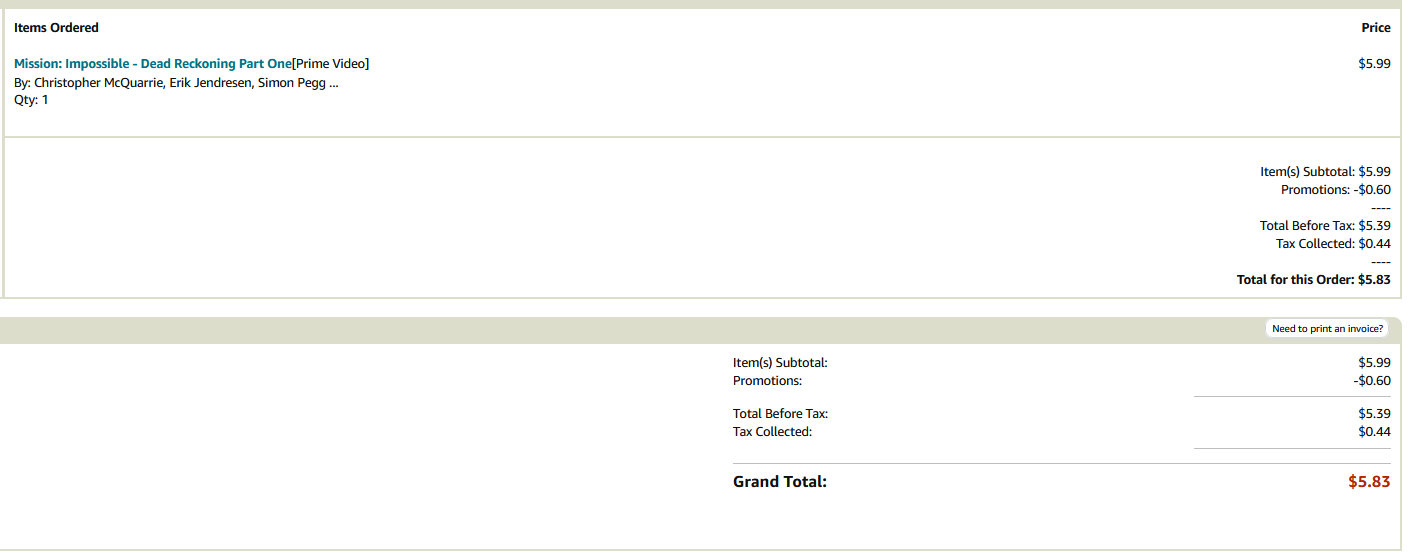Select the 'Promotions: -$0.60' line in order box
1412x554 pixels.
coord(1335,190)
